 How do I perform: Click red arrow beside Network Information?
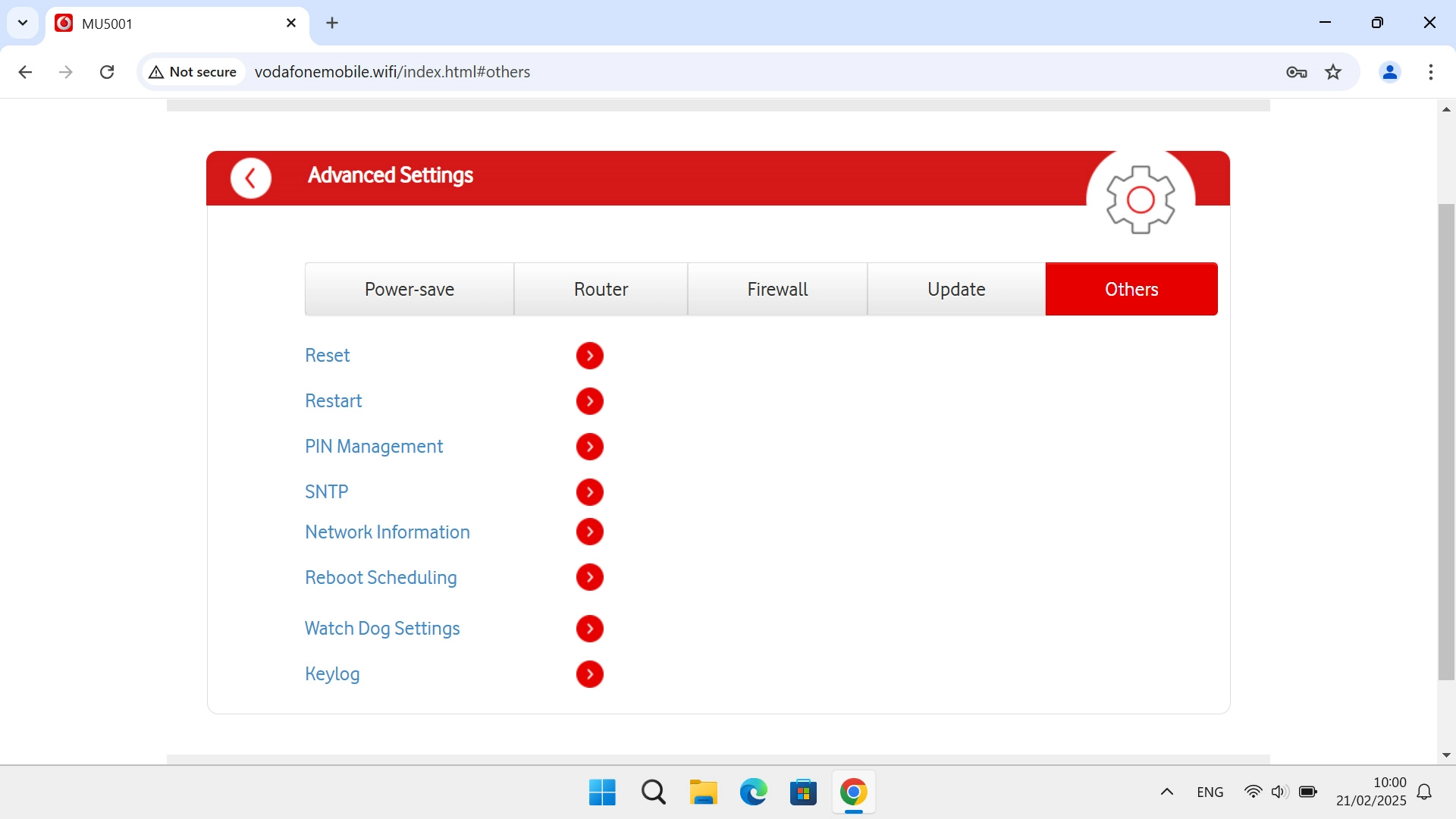pyautogui.click(x=589, y=532)
